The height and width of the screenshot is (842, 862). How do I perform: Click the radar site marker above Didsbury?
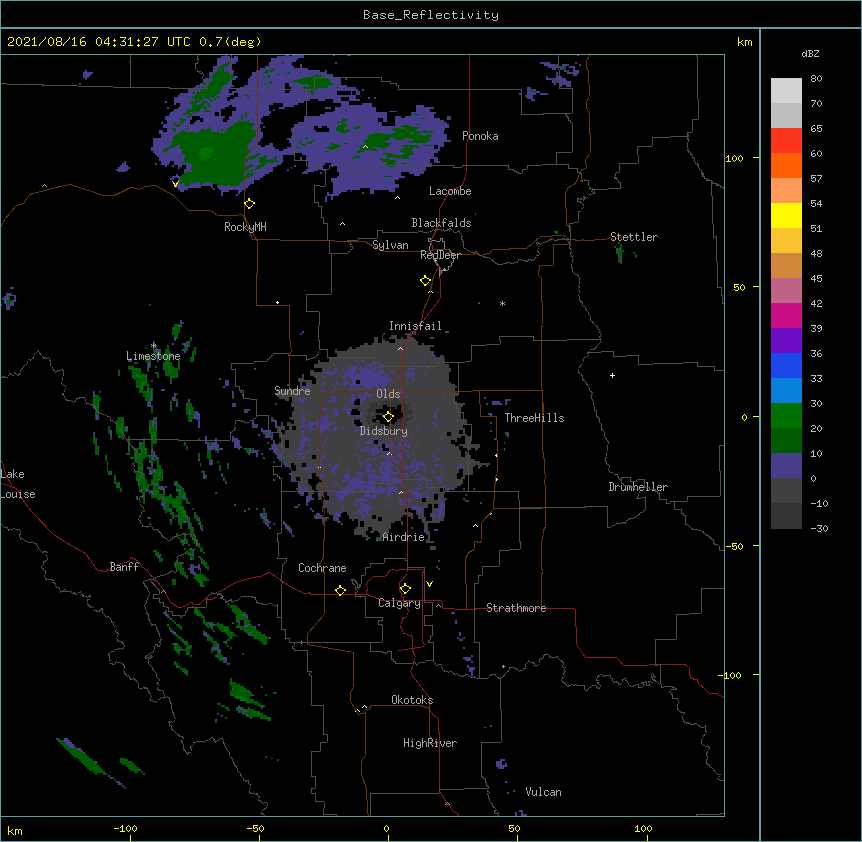pyautogui.click(x=388, y=417)
